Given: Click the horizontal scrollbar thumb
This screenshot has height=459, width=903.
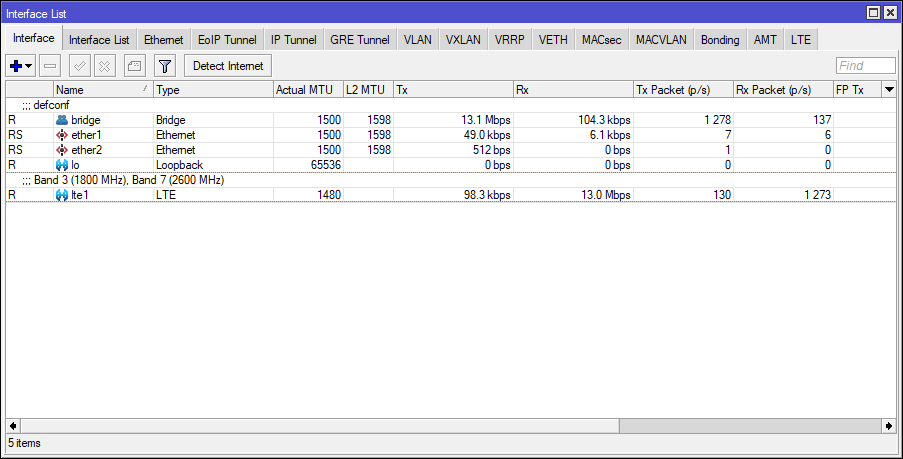Looking at the screenshot, I should tap(320, 426).
